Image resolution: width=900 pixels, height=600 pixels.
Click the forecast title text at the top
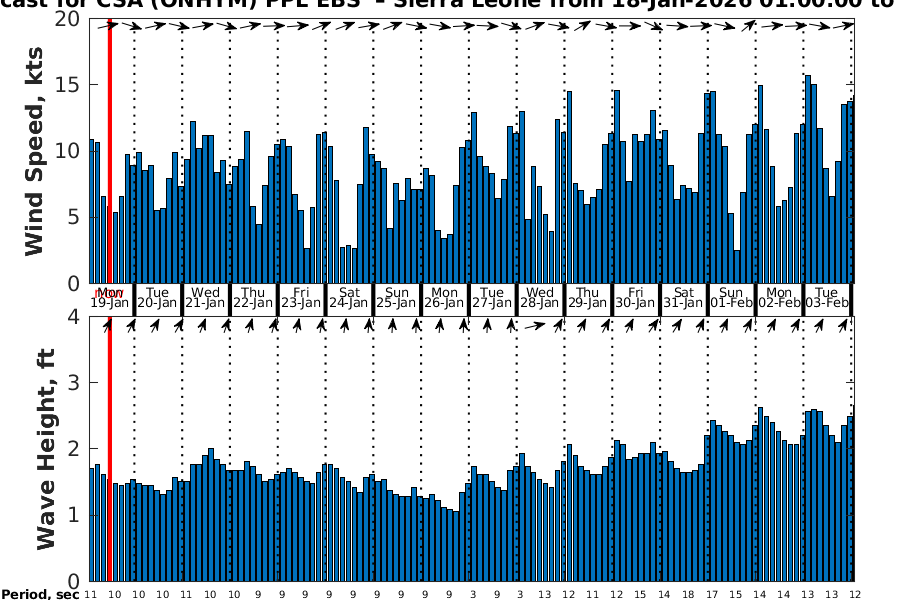450,6
